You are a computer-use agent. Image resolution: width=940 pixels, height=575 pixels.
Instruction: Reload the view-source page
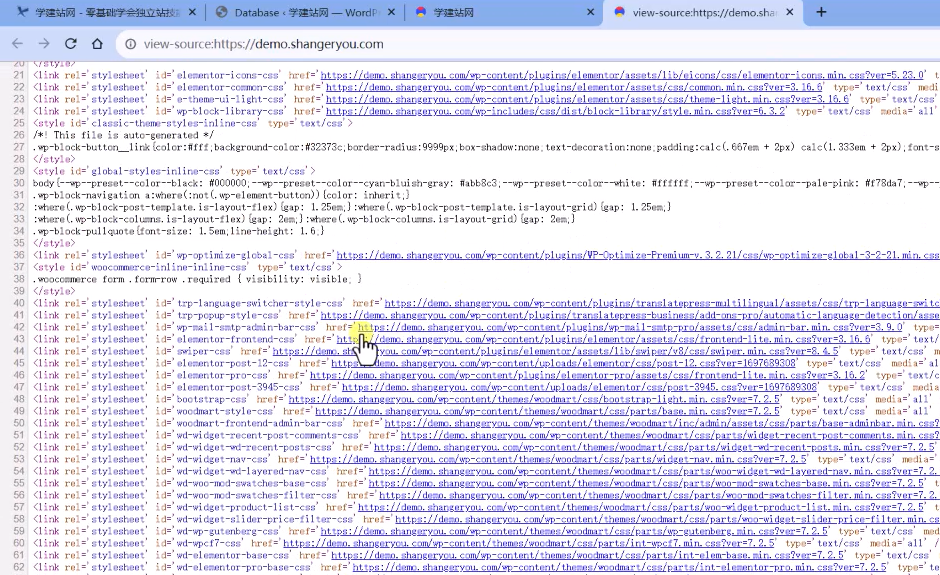[x=70, y=44]
